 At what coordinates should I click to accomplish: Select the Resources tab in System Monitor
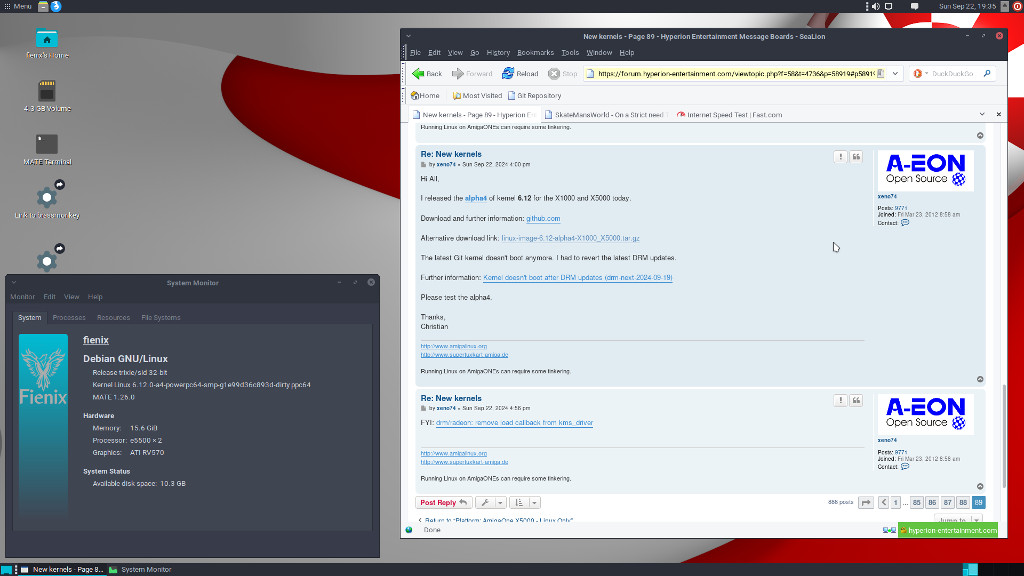(114, 317)
